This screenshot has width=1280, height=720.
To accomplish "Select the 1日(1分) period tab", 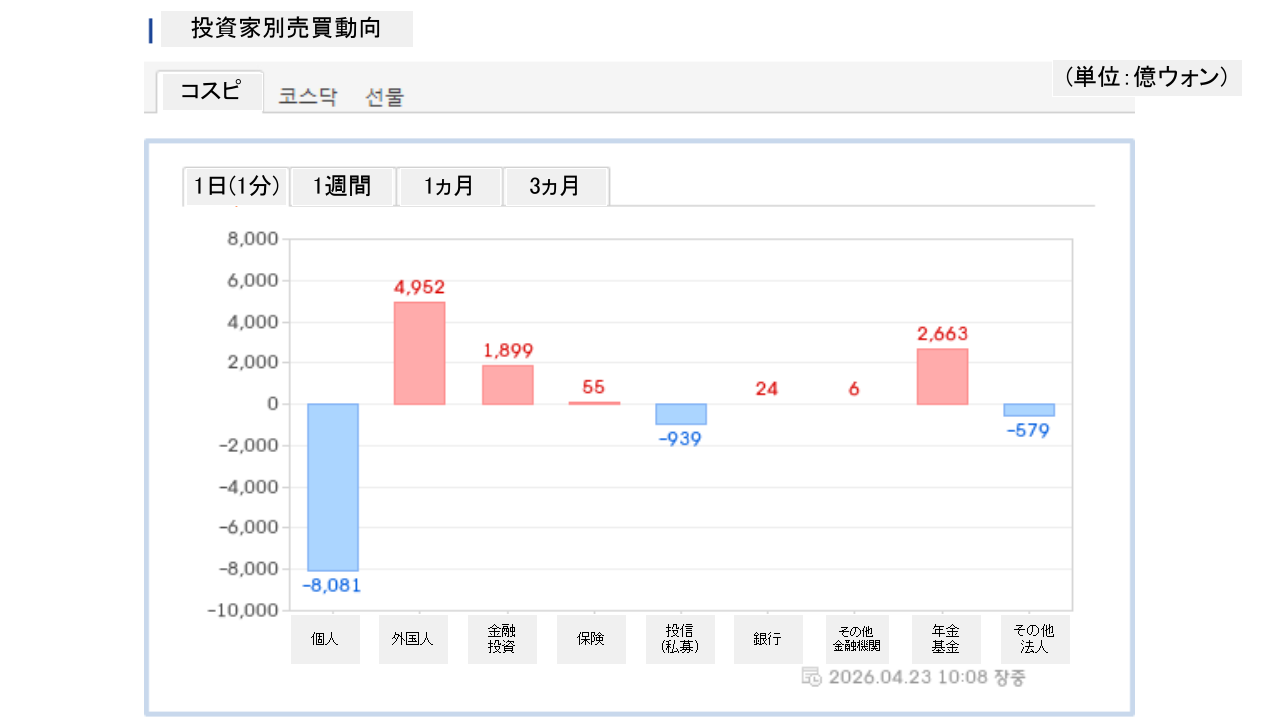I will 236,186.
